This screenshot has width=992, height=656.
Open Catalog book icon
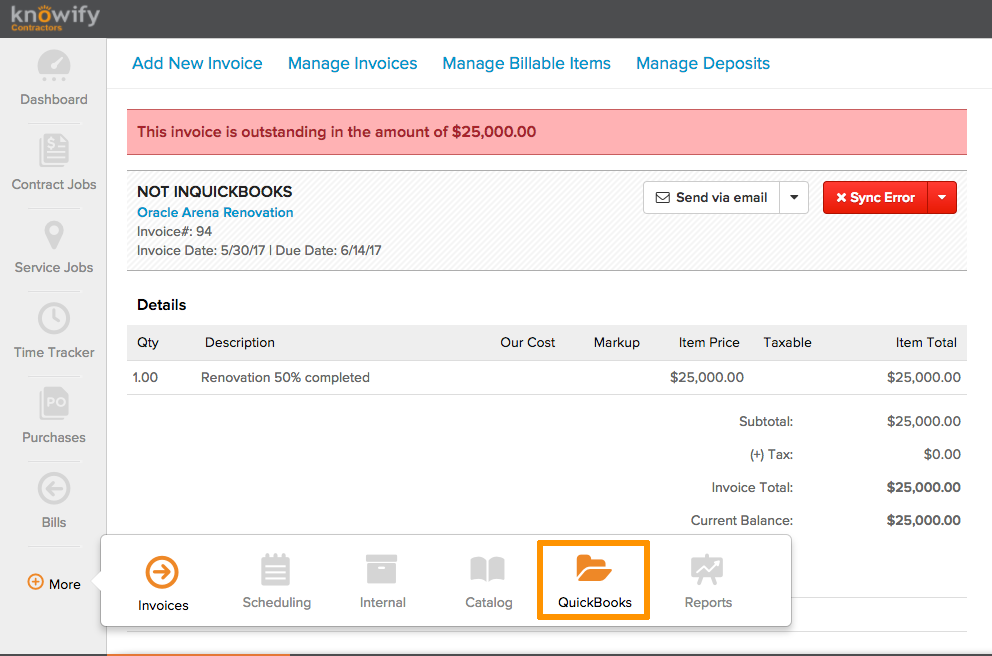(x=488, y=570)
